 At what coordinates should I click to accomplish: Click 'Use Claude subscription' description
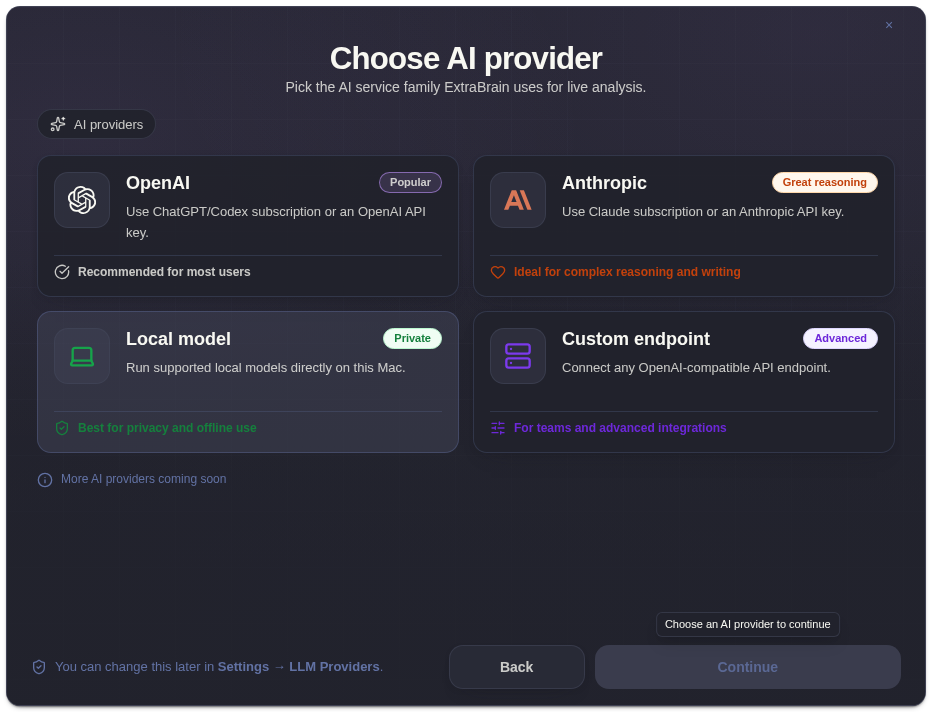coord(703,212)
